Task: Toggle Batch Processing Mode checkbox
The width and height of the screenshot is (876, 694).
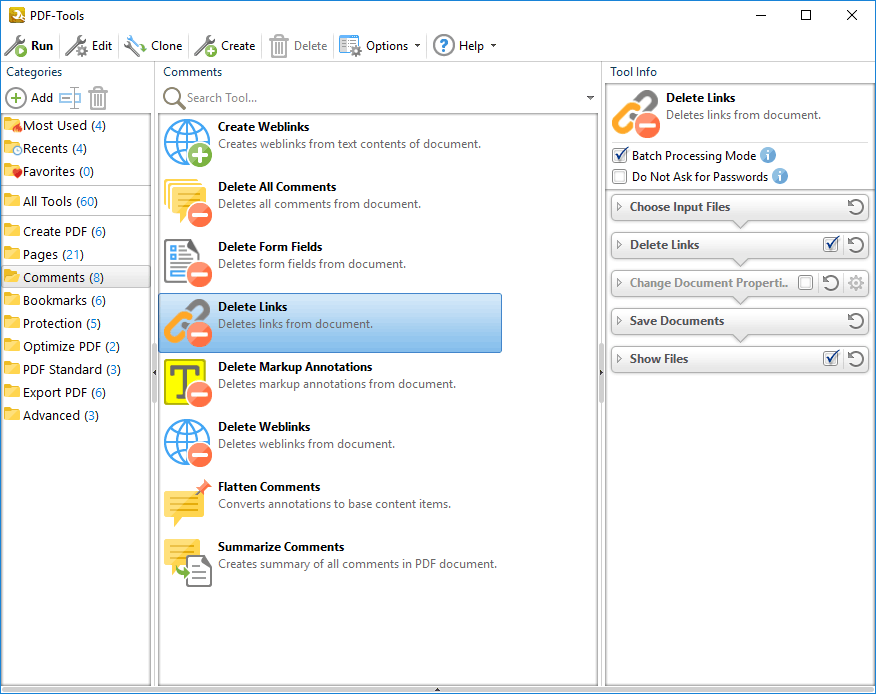Action: (620, 155)
